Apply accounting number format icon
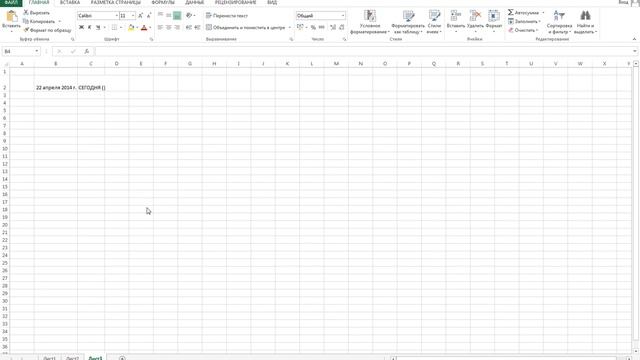The width and height of the screenshot is (640, 360). coord(300,27)
